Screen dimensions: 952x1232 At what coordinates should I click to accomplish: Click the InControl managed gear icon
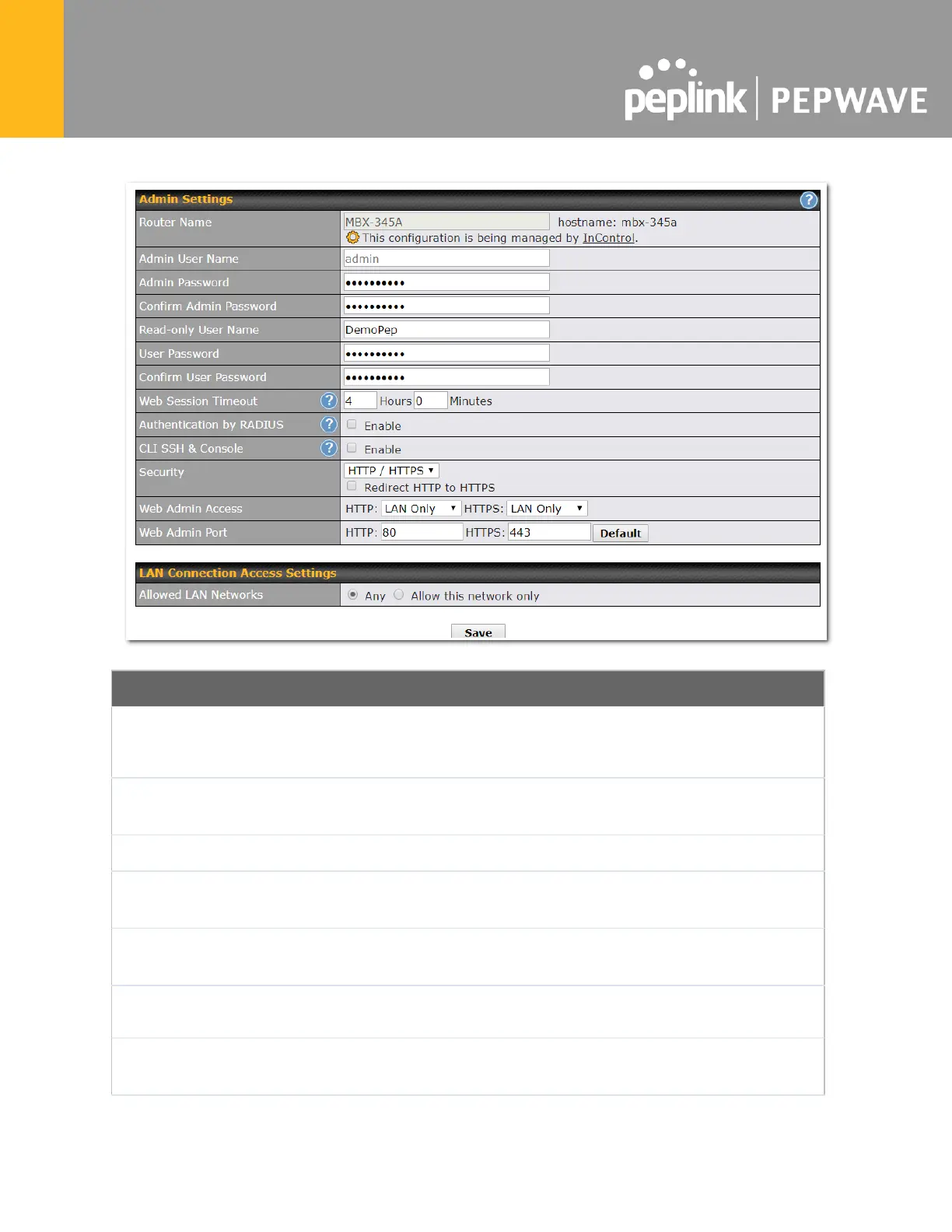tap(353, 238)
